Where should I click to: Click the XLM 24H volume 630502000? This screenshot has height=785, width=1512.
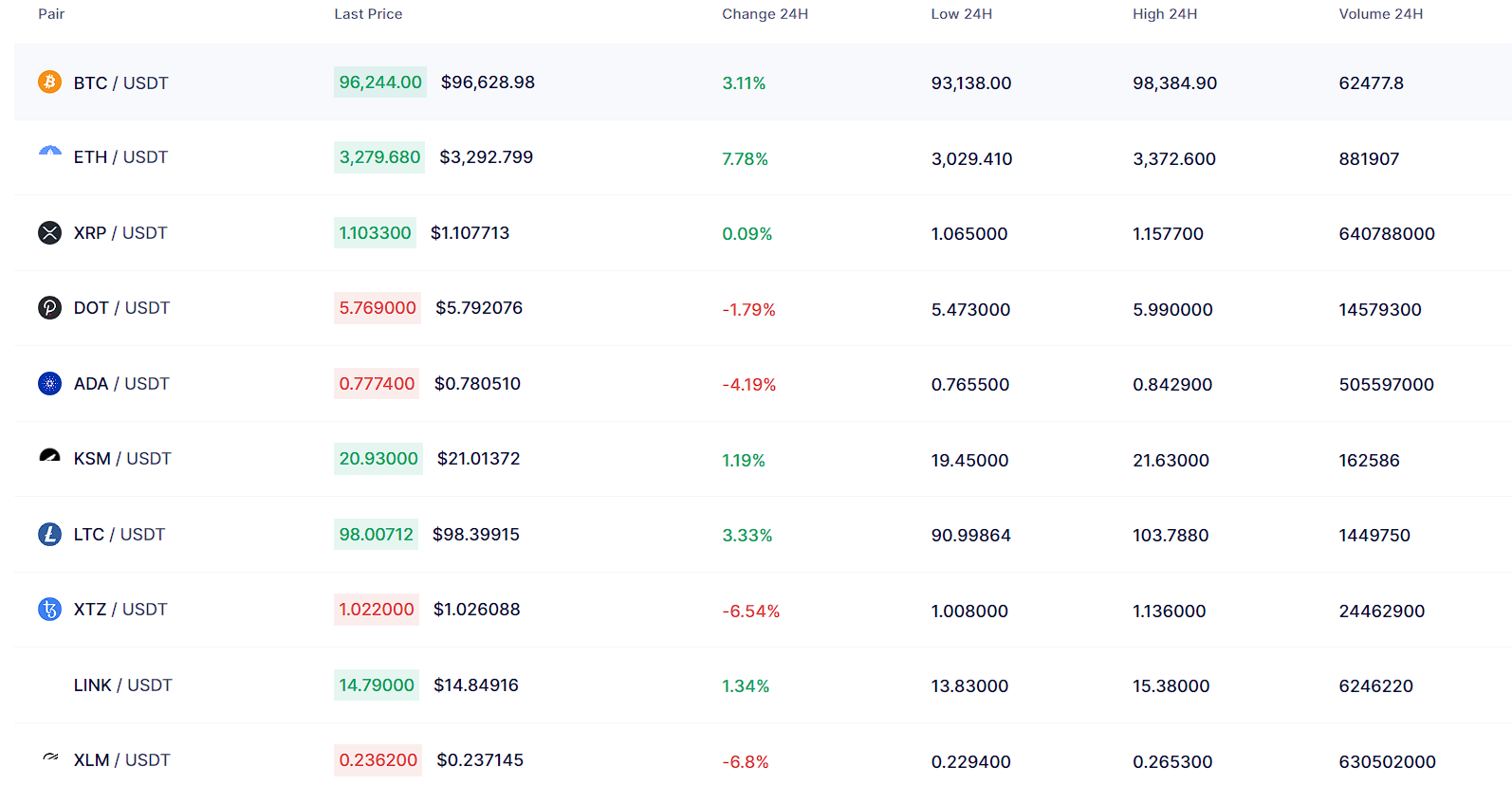coord(1387,762)
